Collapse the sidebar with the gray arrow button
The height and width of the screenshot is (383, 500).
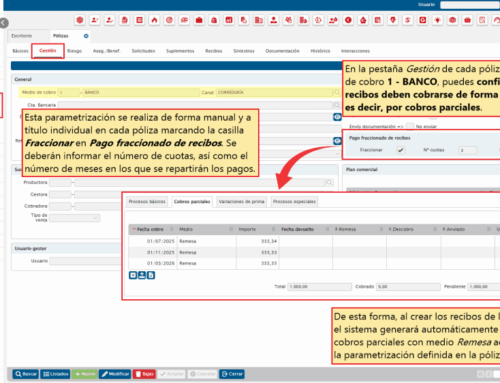(x=4, y=23)
